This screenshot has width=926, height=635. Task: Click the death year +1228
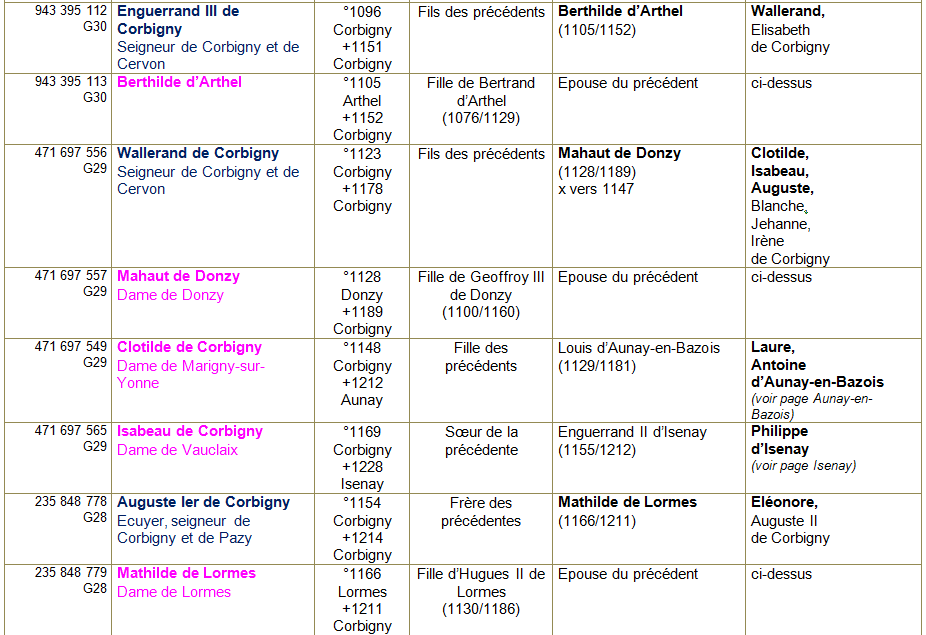click(x=362, y=467)
